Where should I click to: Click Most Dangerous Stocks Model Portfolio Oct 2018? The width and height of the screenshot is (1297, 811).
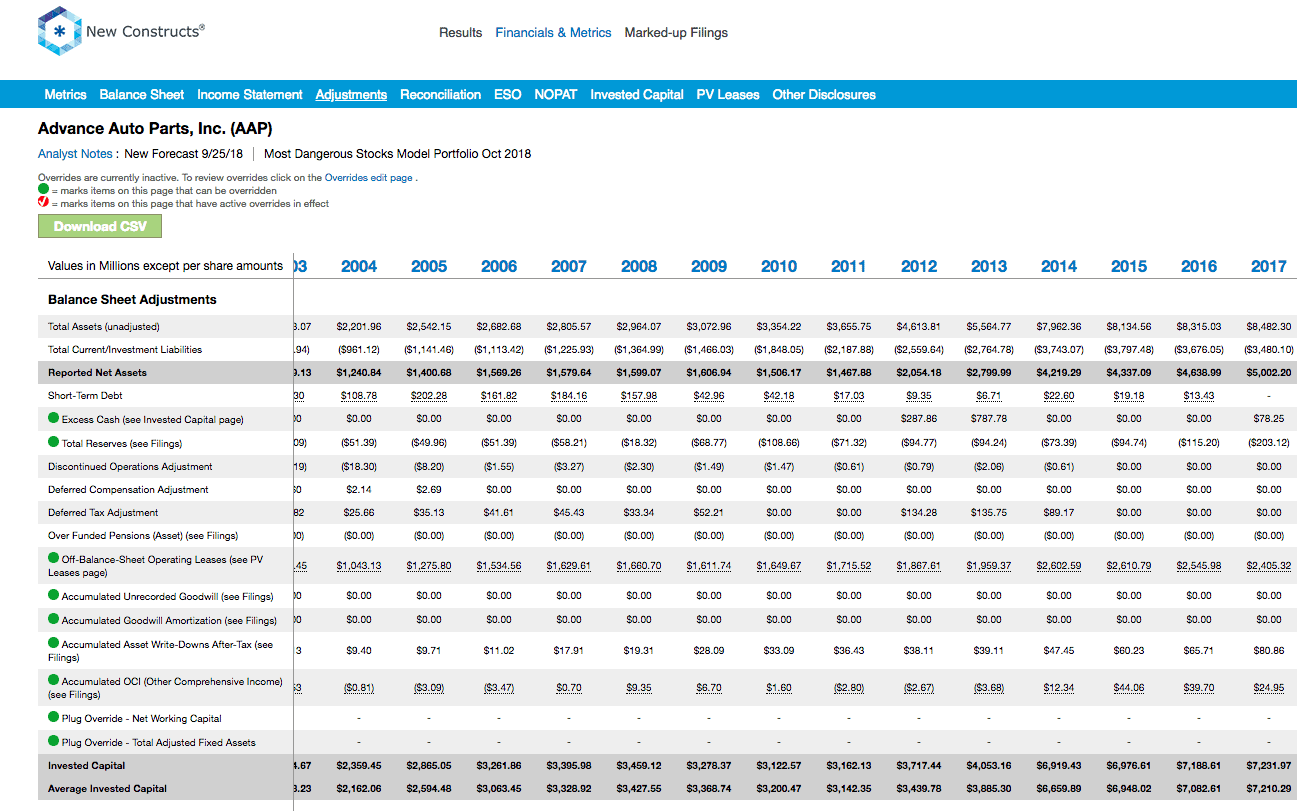[x=398, y=154]
